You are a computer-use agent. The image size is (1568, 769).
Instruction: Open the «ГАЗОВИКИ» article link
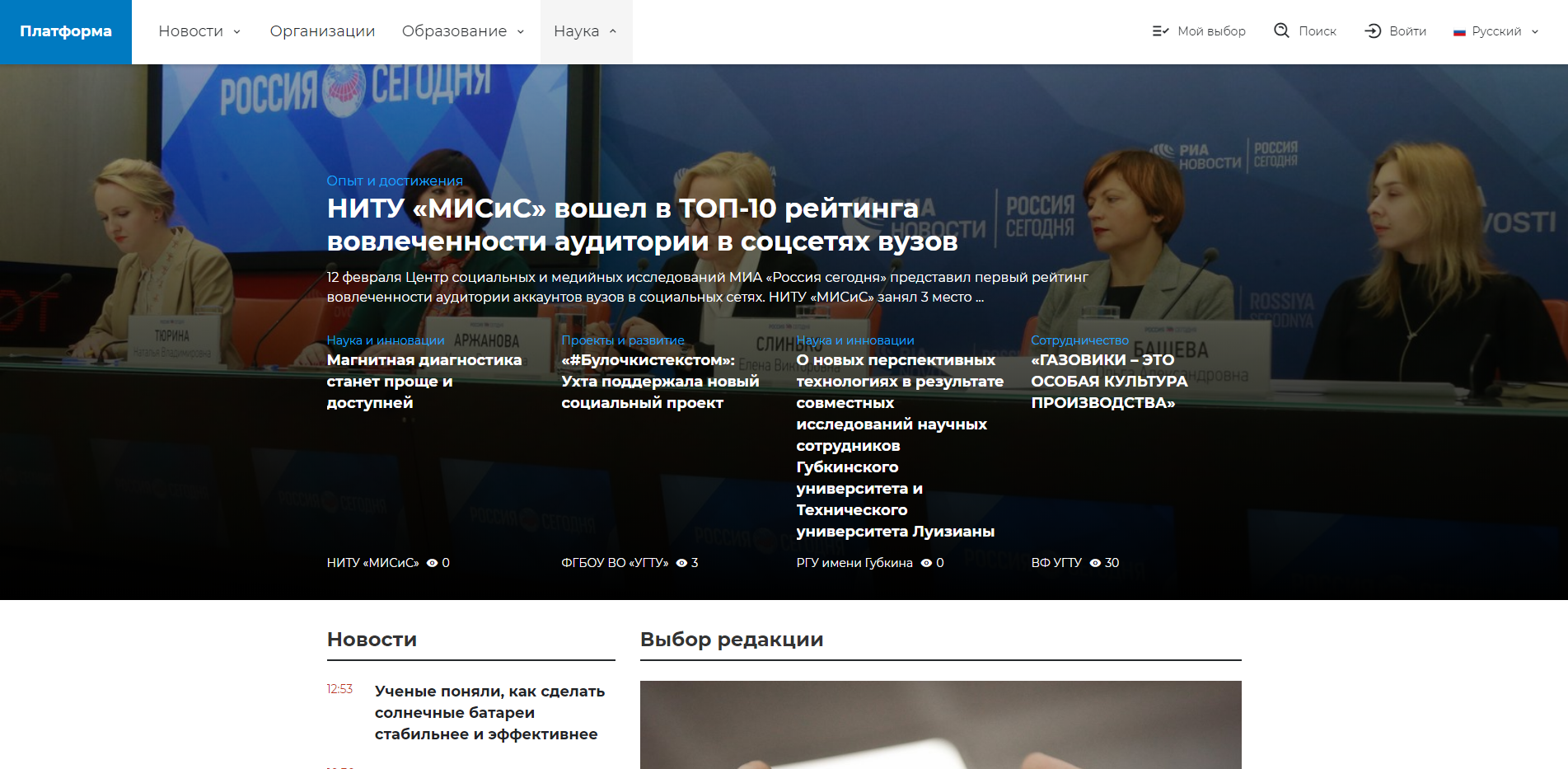pos(1108,381)
